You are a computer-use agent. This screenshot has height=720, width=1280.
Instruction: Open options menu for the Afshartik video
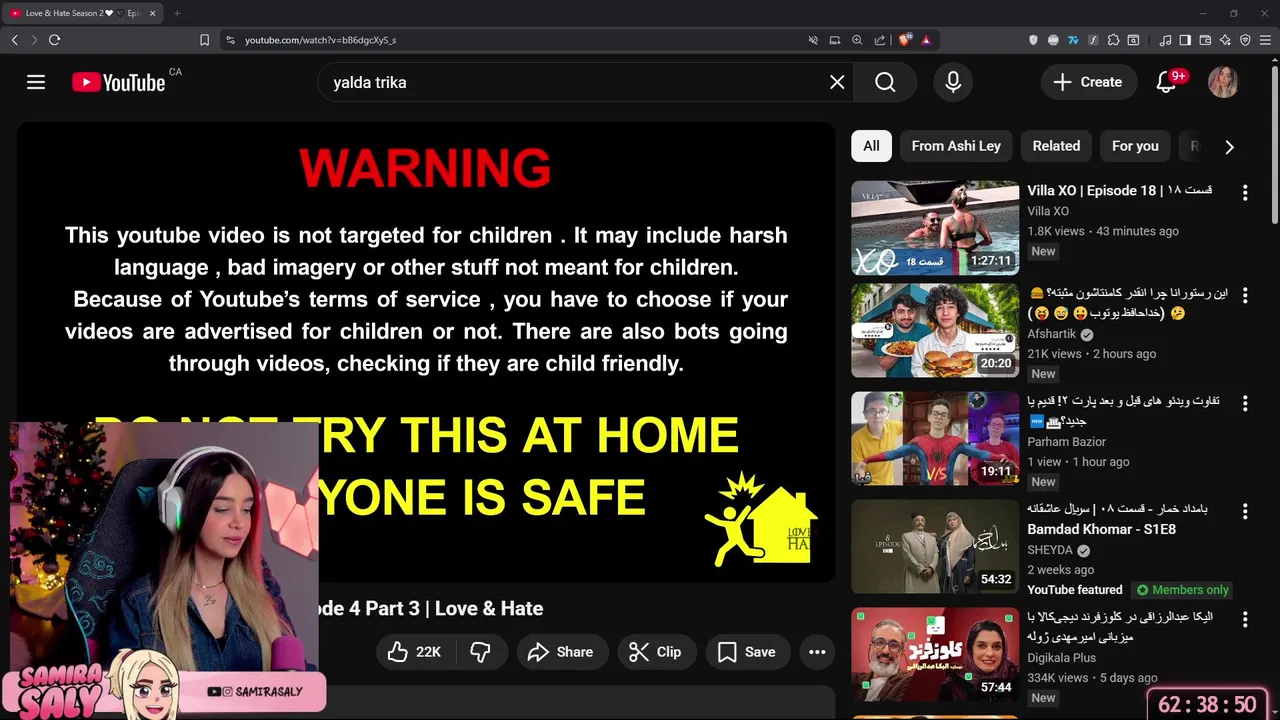pos(1245,295)
